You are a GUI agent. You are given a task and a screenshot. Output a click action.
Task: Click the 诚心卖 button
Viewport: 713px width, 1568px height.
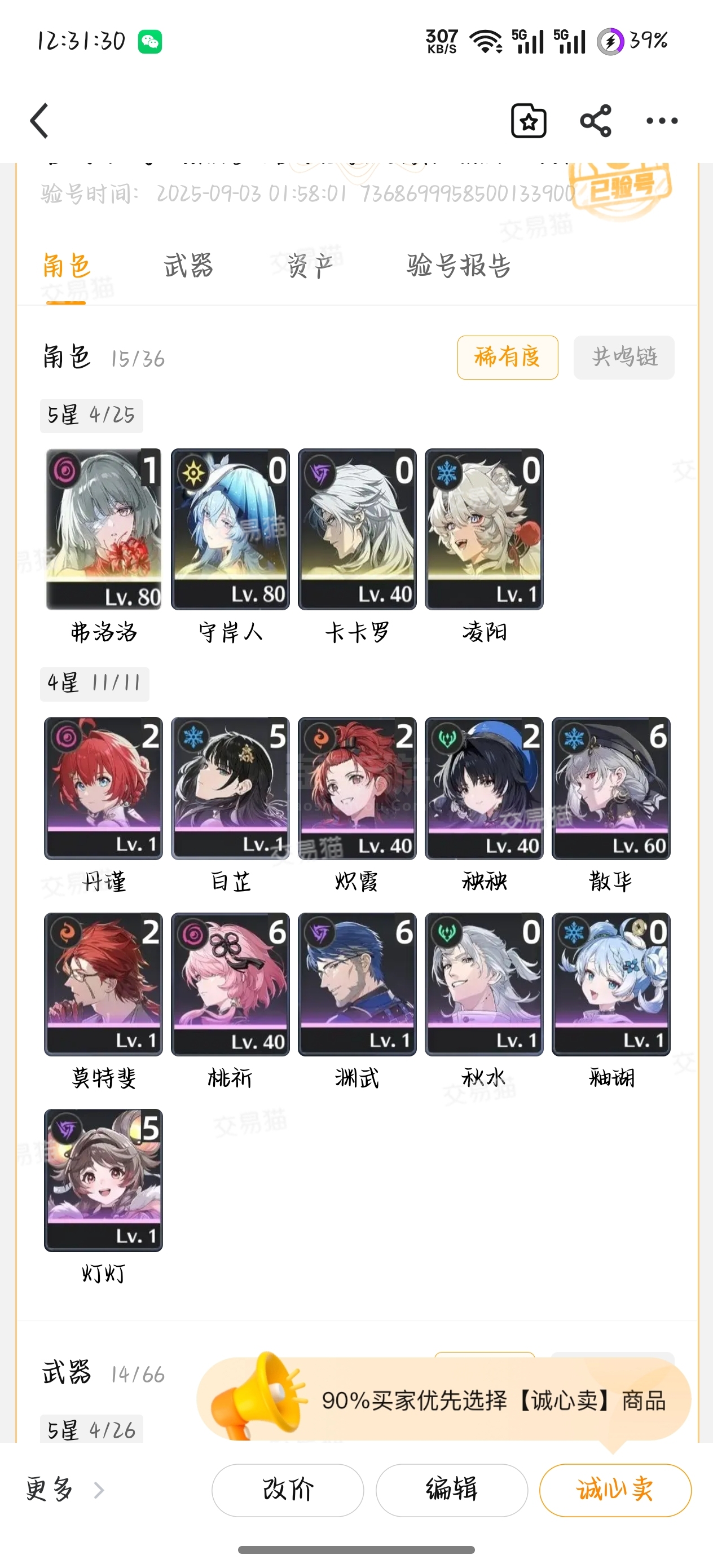click(x=615, y=1490)
